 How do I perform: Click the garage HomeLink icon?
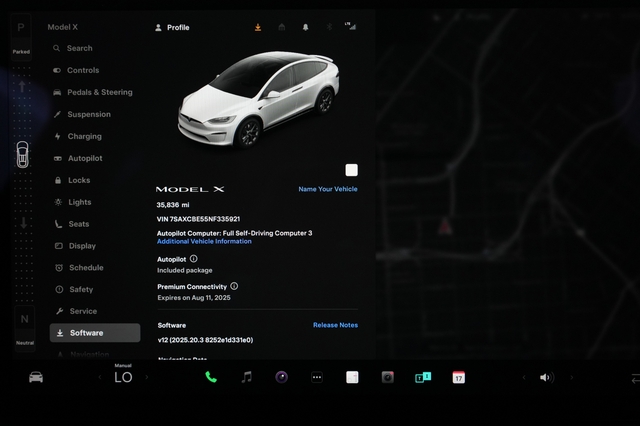[x=282, y=27]
